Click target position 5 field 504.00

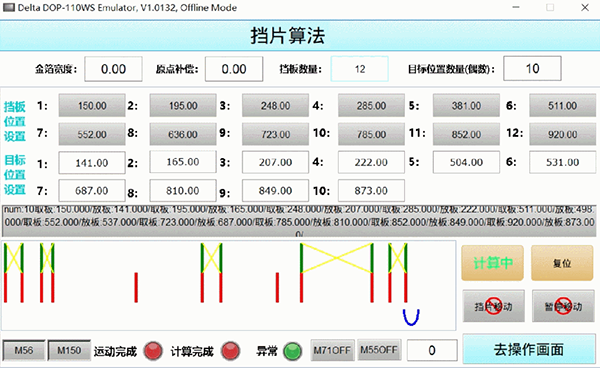(466, 162)
